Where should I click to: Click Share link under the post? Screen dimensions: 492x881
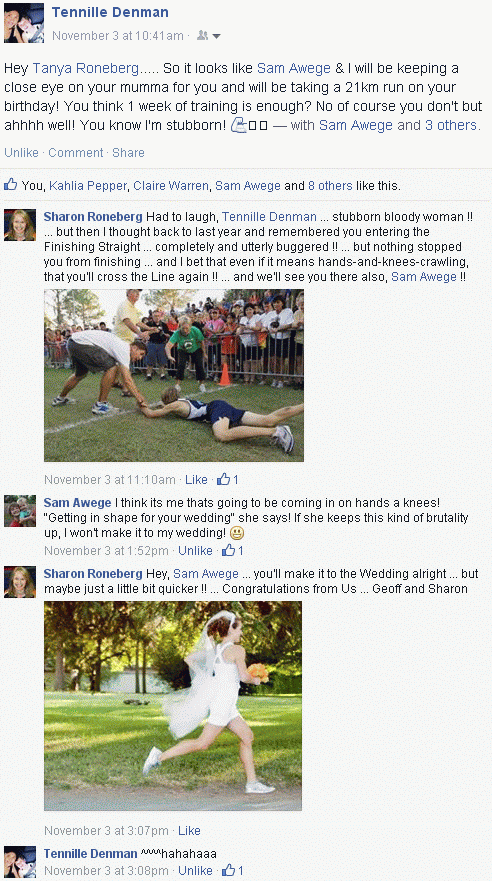tap(128, 153)
